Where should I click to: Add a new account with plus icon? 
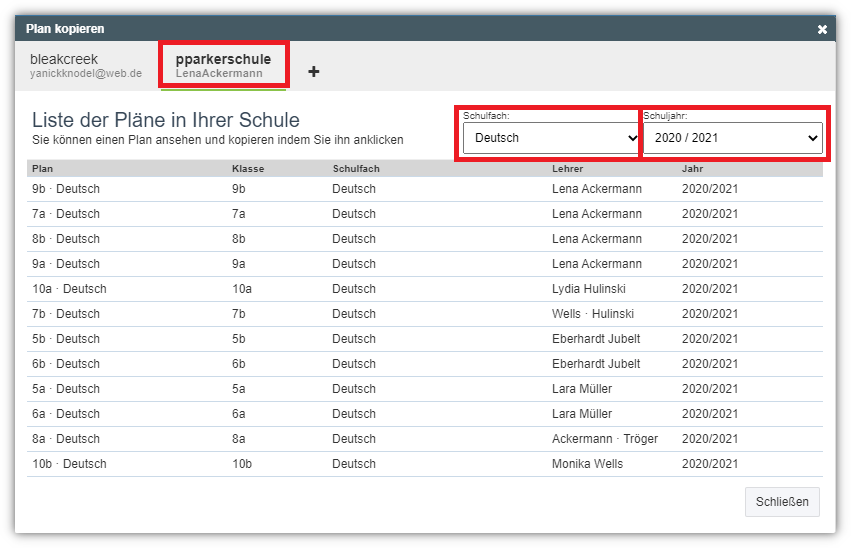313,72
